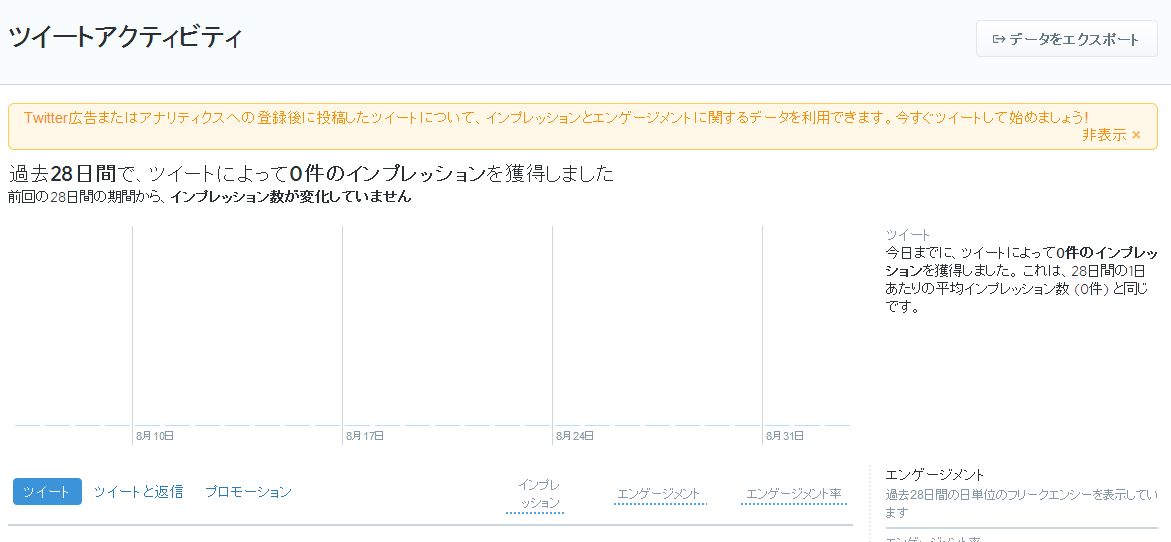Dismiss the banner with 非表示 × link
Viewport: 1171px width, 542px height.
tap(1111, 135)
